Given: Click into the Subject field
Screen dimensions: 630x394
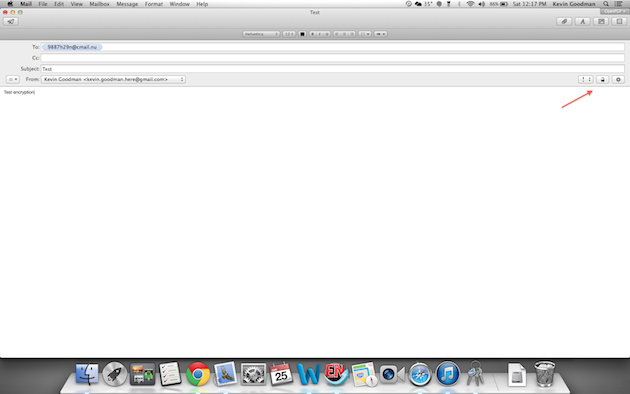Looking at the screenshot, I should tap(333, 69).
